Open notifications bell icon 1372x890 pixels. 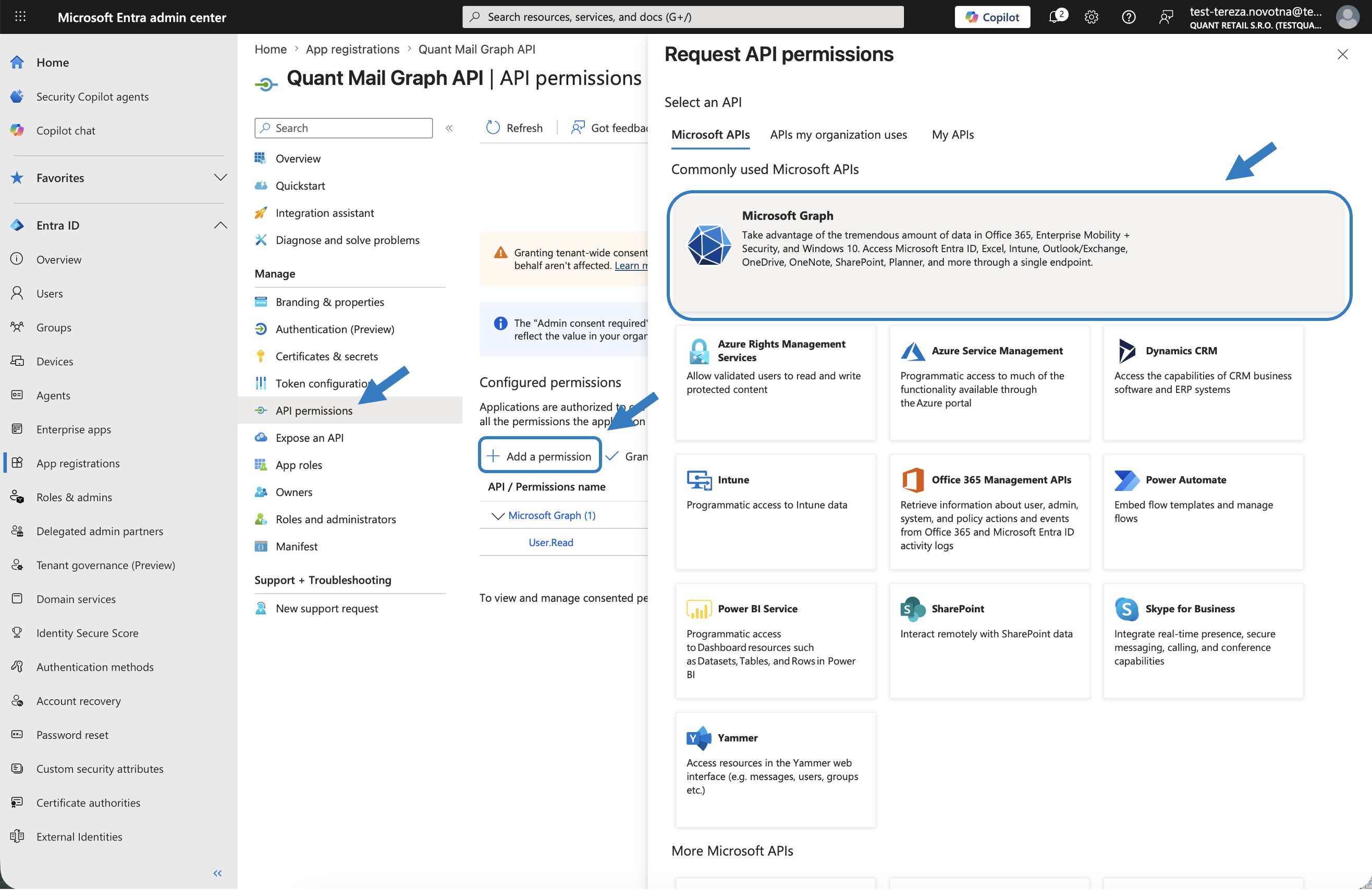point(1056,17)
